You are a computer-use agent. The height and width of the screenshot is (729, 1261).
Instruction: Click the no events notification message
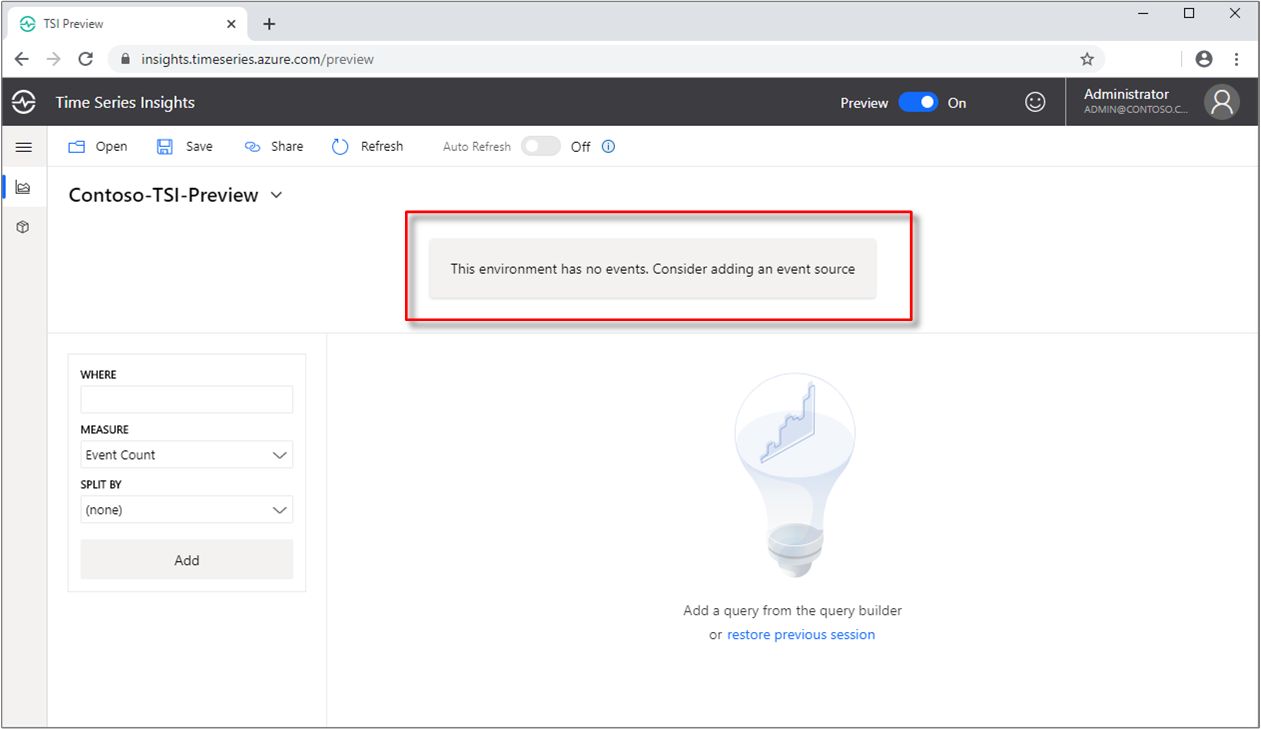[x=653, y=269]
